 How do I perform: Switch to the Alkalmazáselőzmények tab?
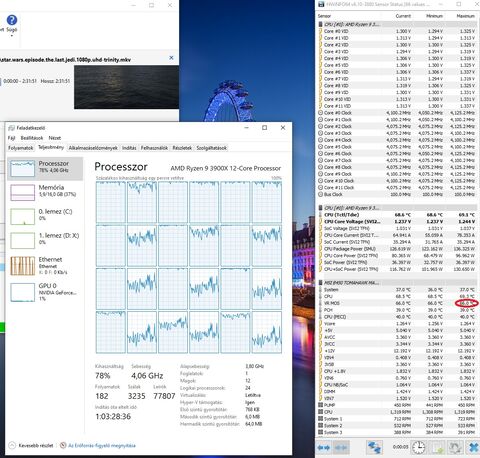(93, 148)
